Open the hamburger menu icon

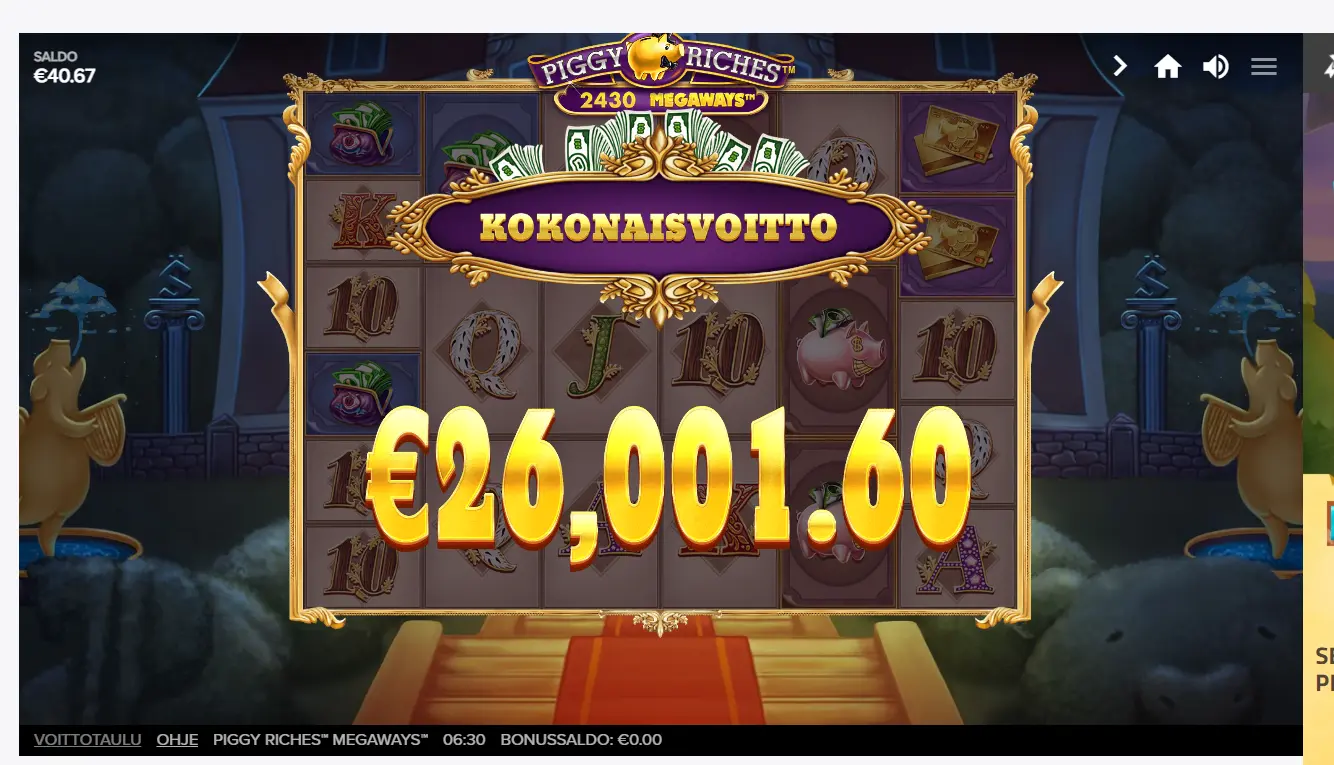1264,67
